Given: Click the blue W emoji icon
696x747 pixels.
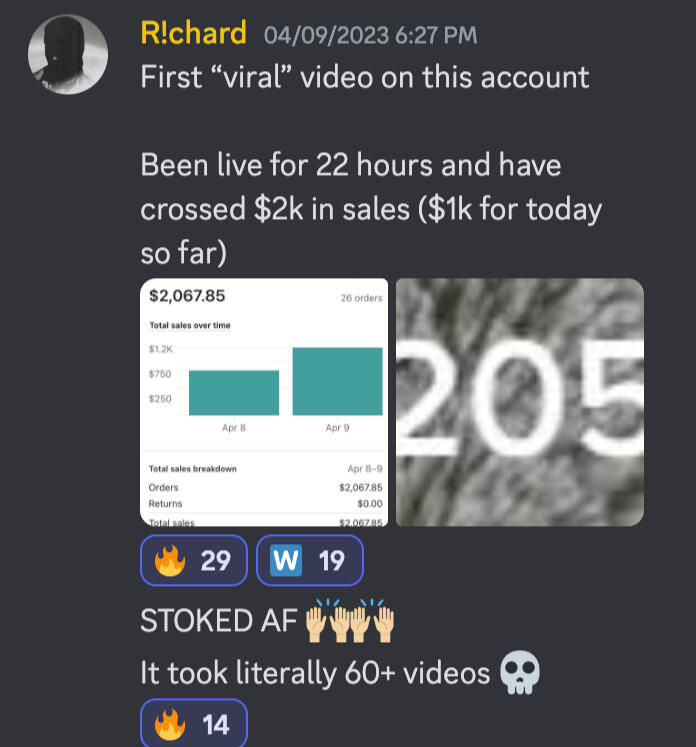Looking at the screenshot, I should [286, 560].
